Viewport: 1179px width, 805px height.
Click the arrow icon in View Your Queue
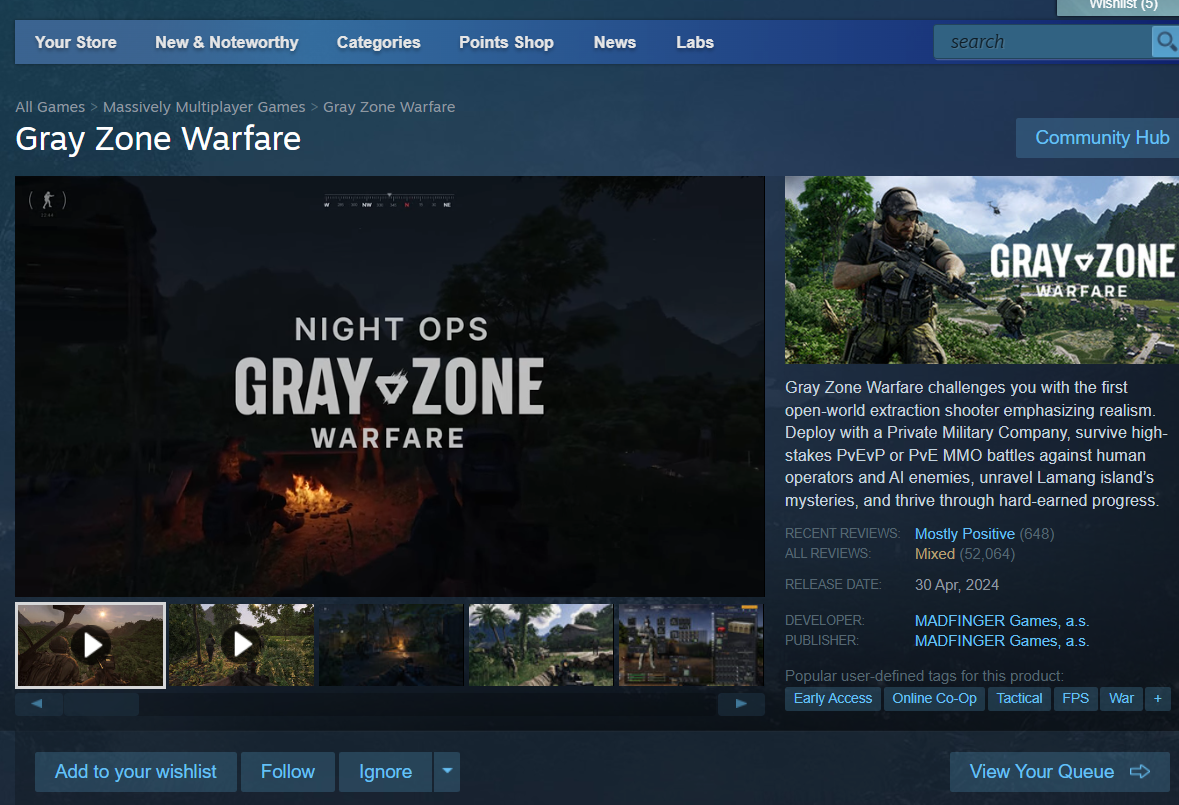1140,771
